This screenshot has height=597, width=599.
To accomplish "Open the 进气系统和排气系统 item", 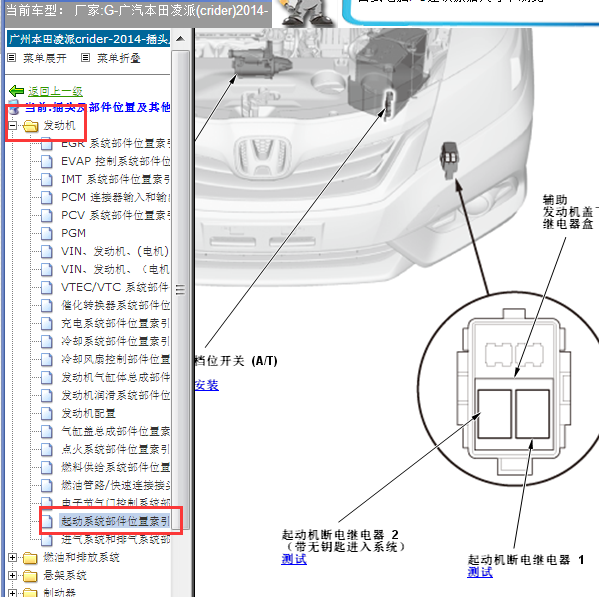I will [115, 539].
